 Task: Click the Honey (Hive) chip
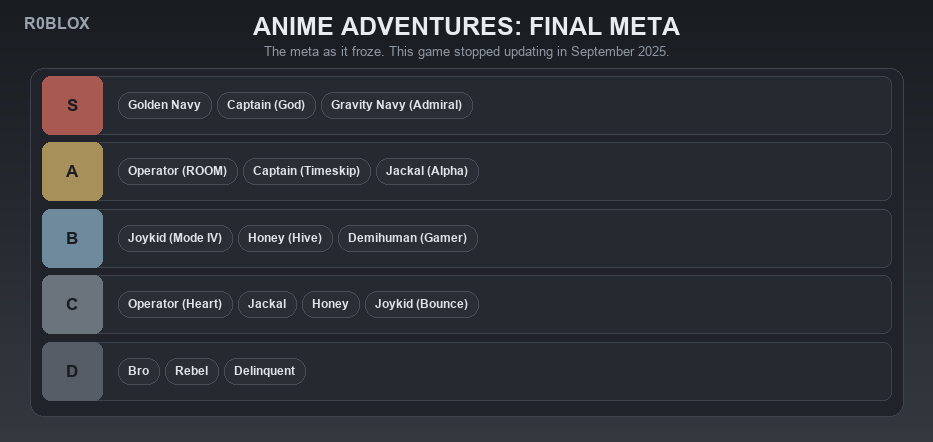pos(285,239)
